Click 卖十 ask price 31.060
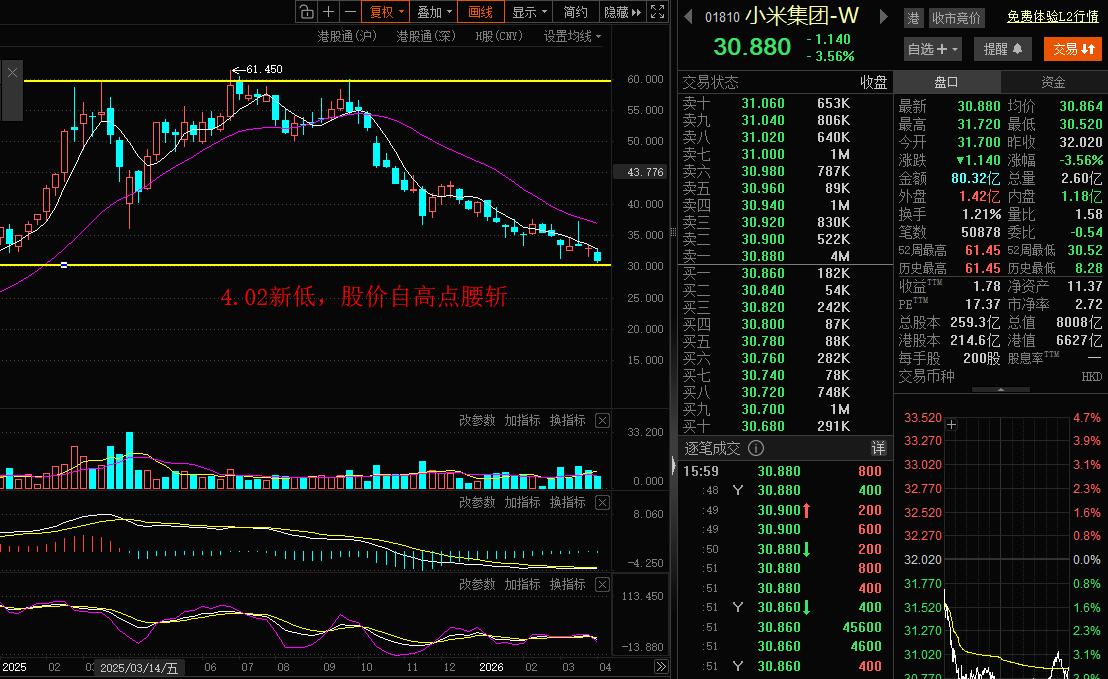Screen dimensions: 1108x679 coord(762,103)
